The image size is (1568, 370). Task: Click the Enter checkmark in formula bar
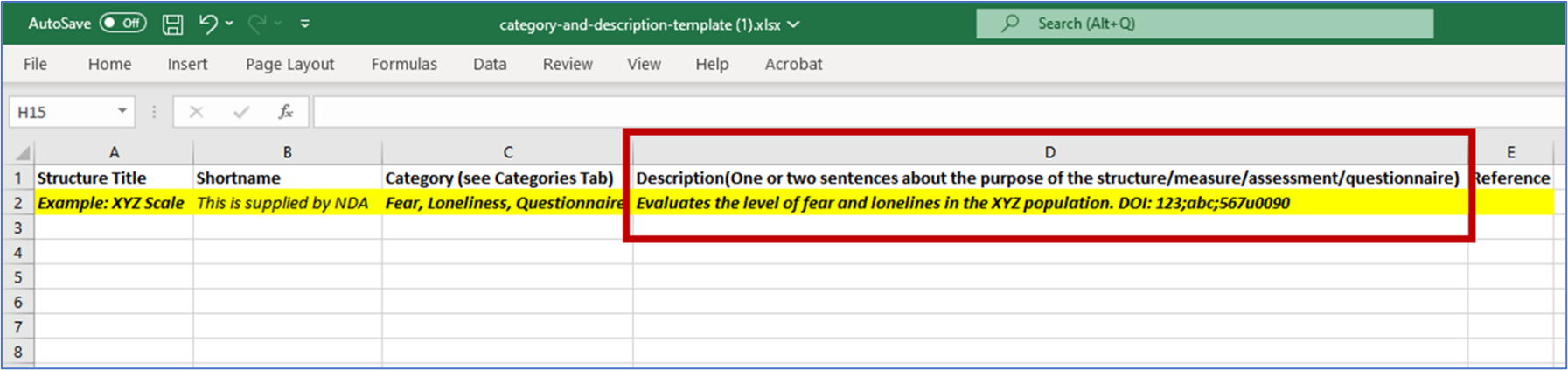coord(240,112)
